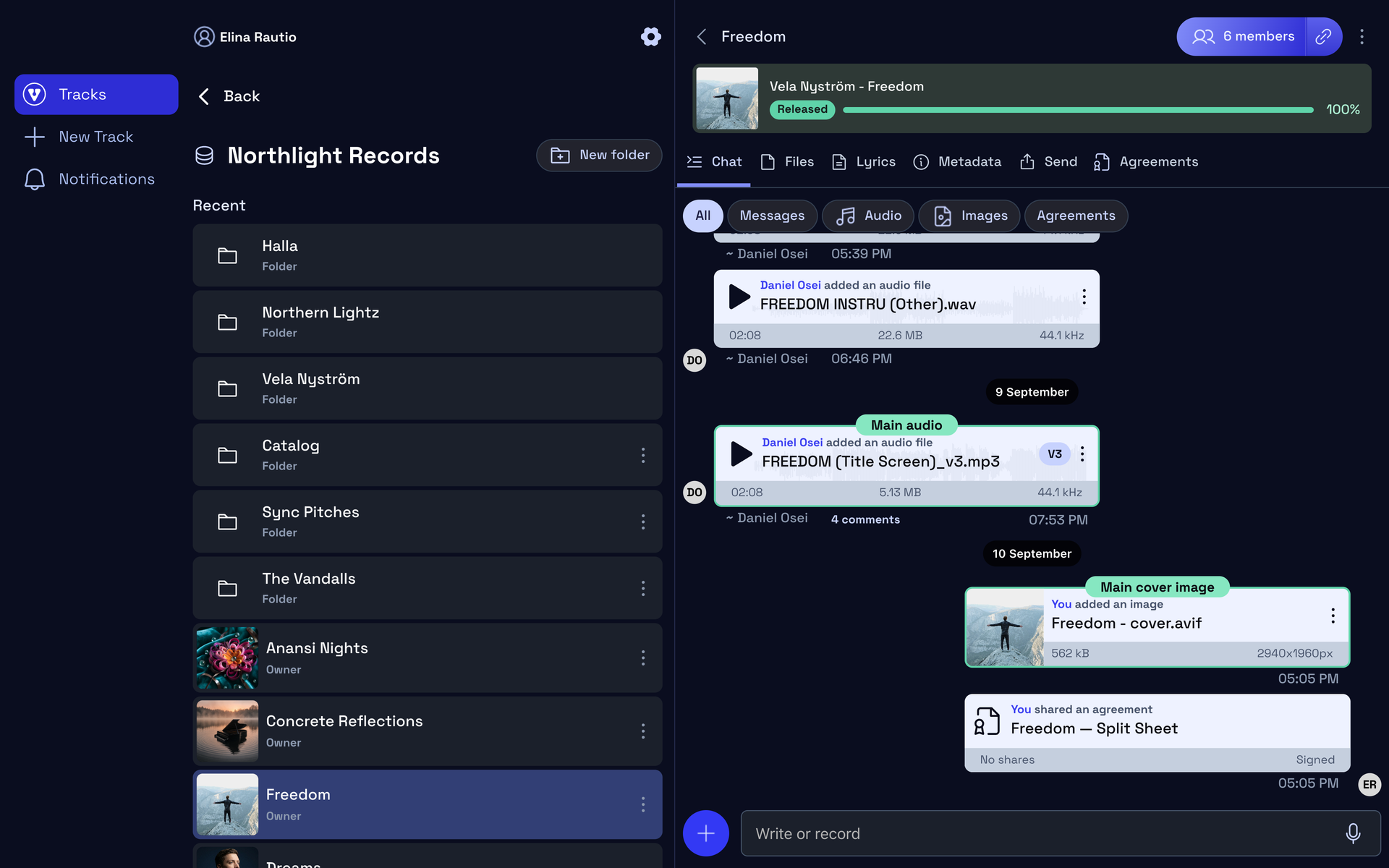Image resolution: width=1389 pixels, height=868 pixels.
Task: Click the back chevron next to Freedom title
Action: click(701, 37)
